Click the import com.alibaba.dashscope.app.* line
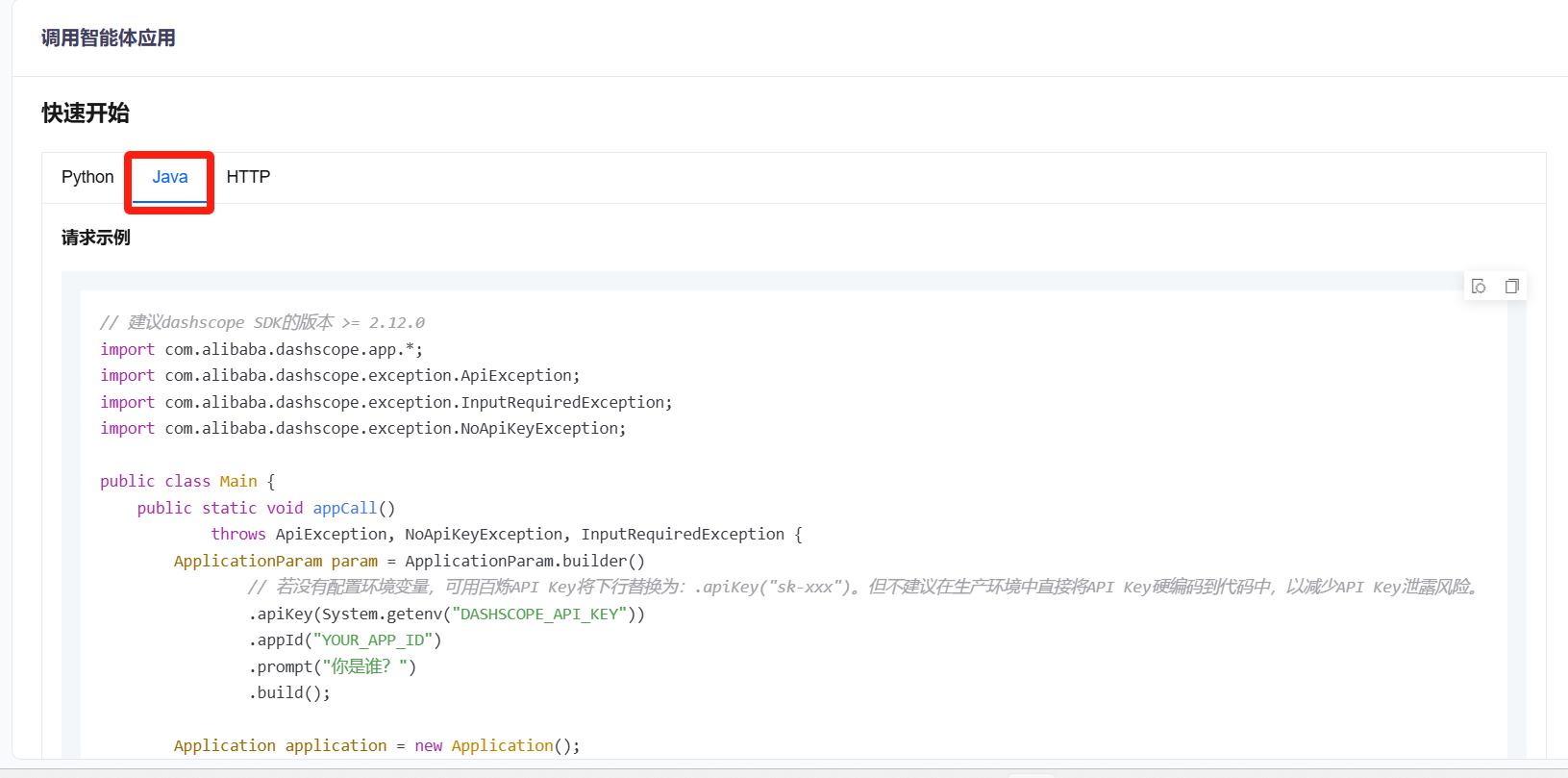This screenshot has height=778, width=1568. 261,349
